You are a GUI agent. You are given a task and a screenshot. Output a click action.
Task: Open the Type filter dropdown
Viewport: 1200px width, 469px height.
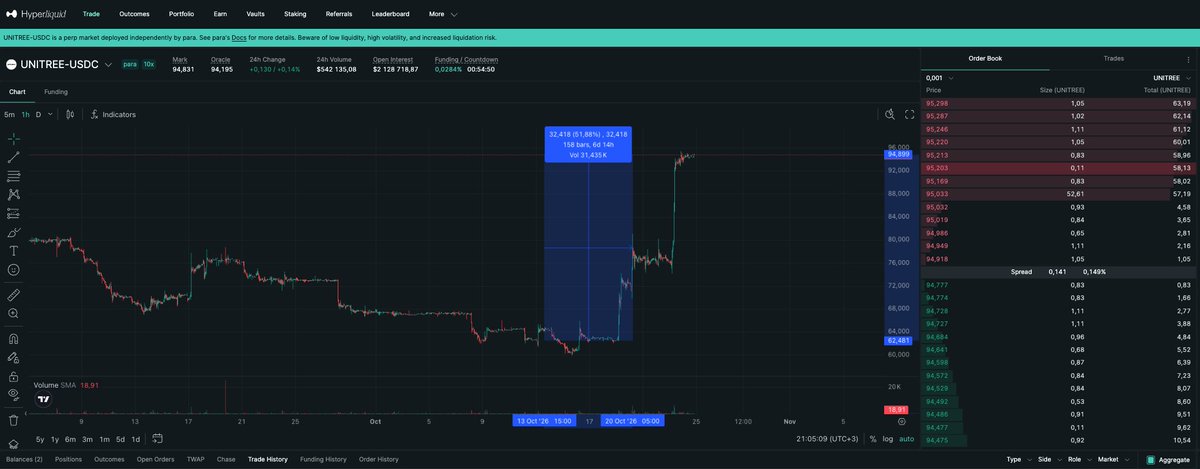[1018, 459]
